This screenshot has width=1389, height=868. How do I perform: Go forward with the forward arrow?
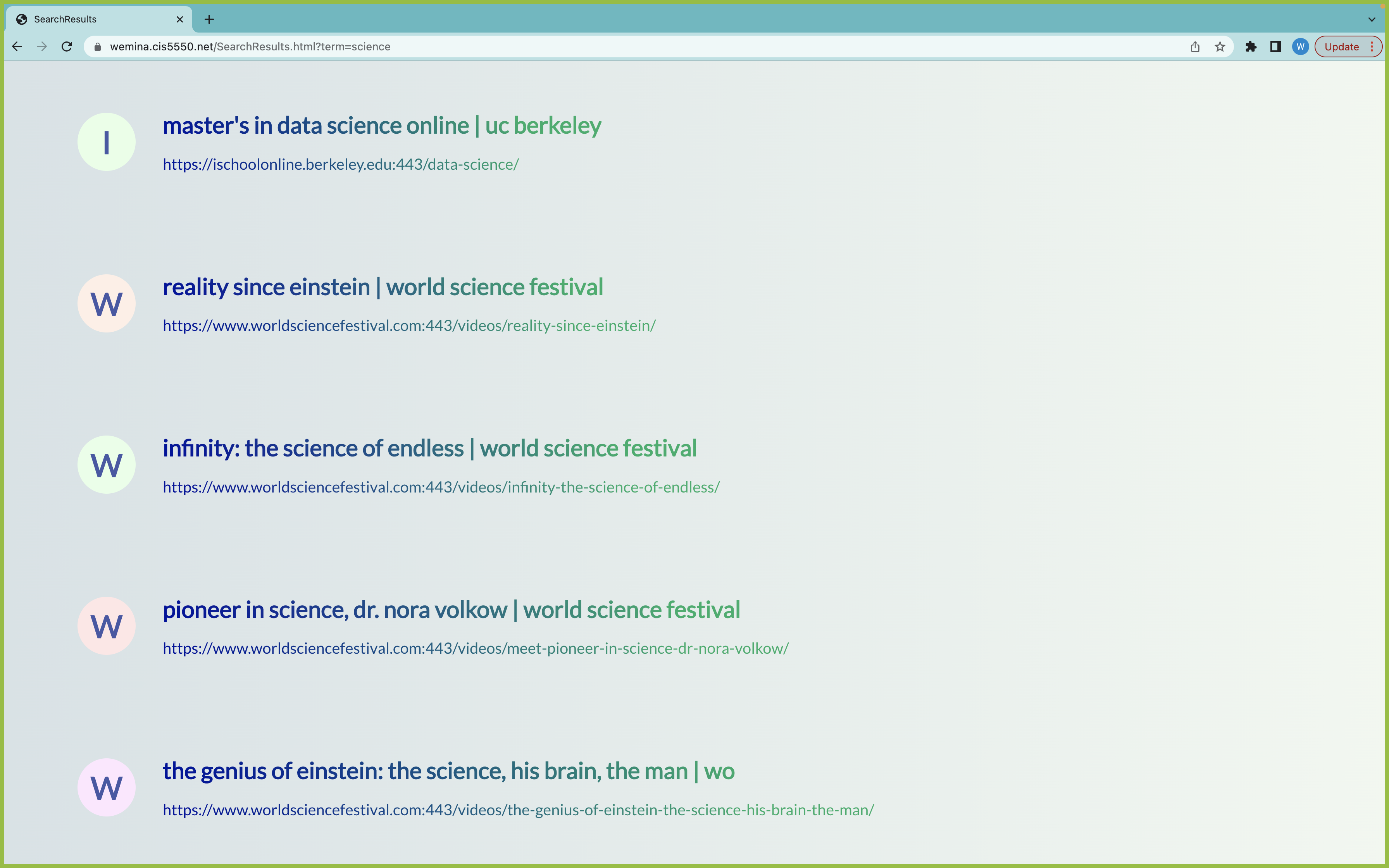(42, 46)
